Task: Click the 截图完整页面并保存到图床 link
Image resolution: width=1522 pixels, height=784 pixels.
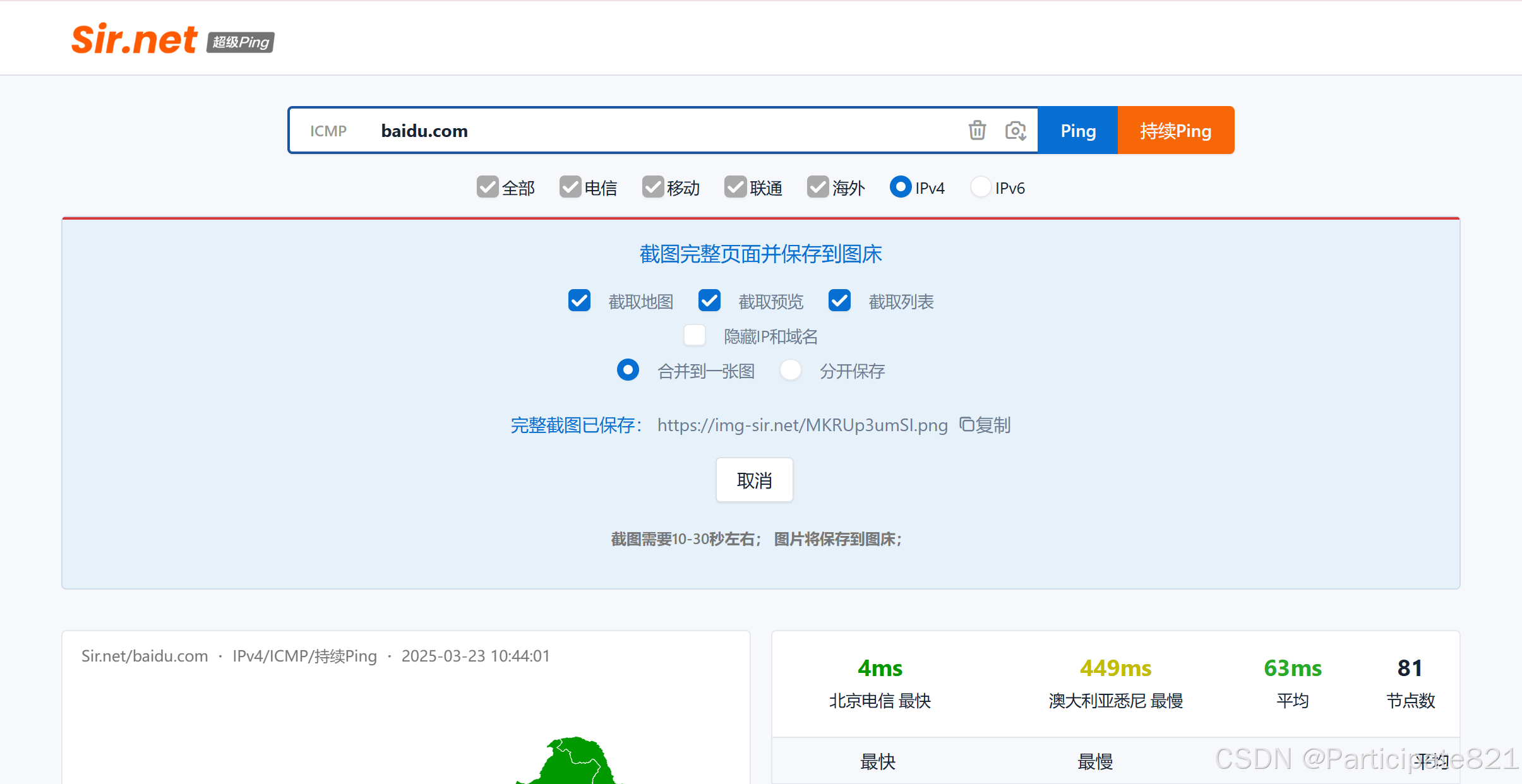Action: coord(760,254)
